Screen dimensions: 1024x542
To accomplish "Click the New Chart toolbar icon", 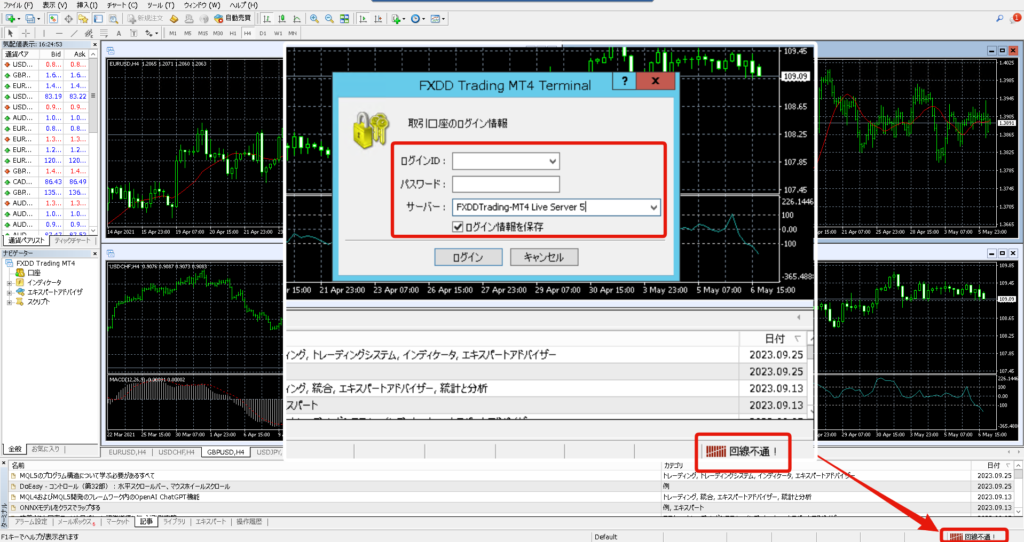I will click(11, 19).
